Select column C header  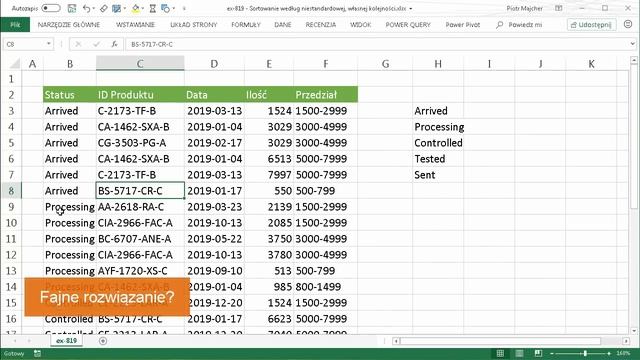(x=140, y=64)
